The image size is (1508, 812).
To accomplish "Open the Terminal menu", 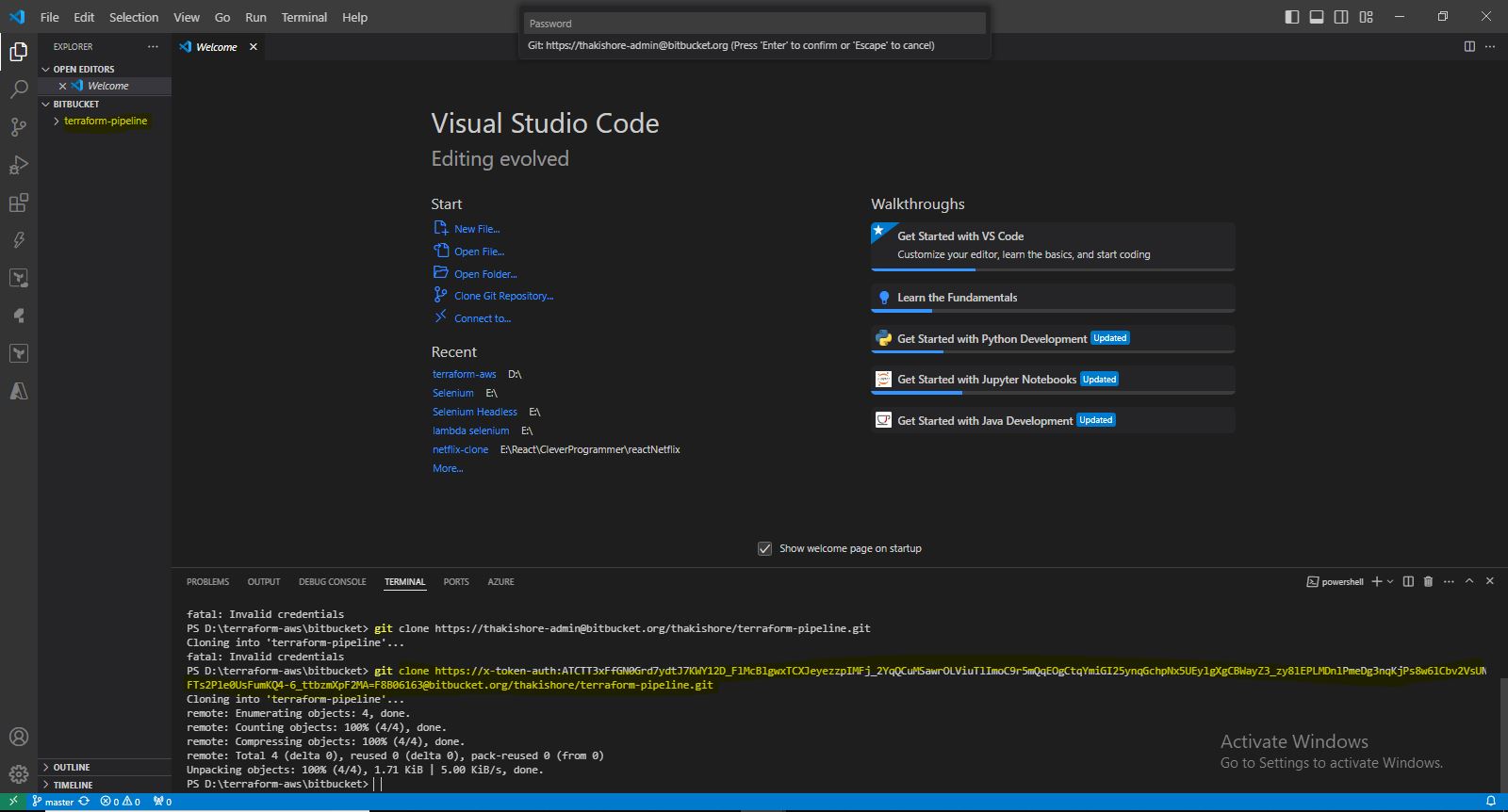I will pos(303,17).
